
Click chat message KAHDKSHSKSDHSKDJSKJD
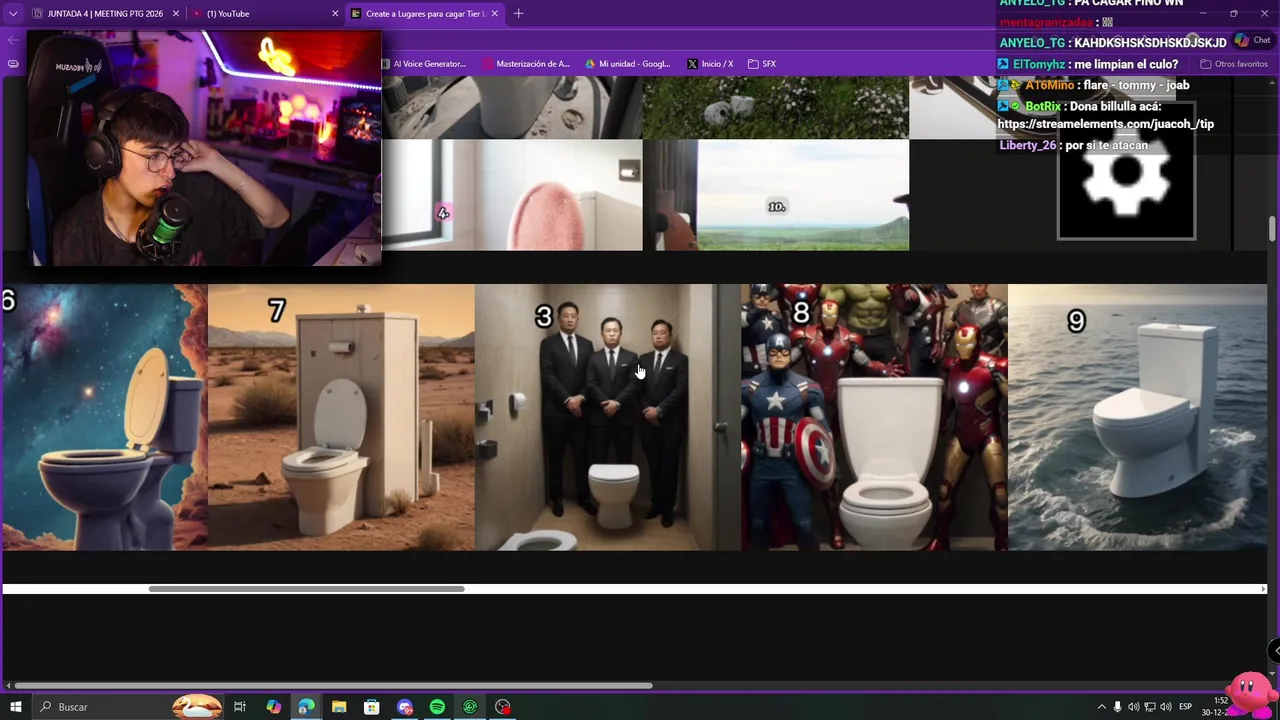[x=1150, y=43]
